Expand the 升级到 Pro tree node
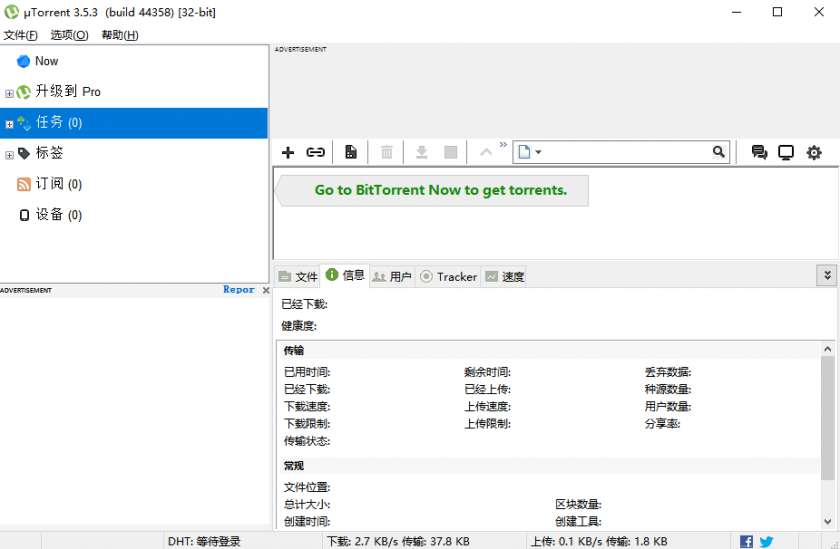Image resolution: width=840 pixels, height=549 pixels. (9, 93)
